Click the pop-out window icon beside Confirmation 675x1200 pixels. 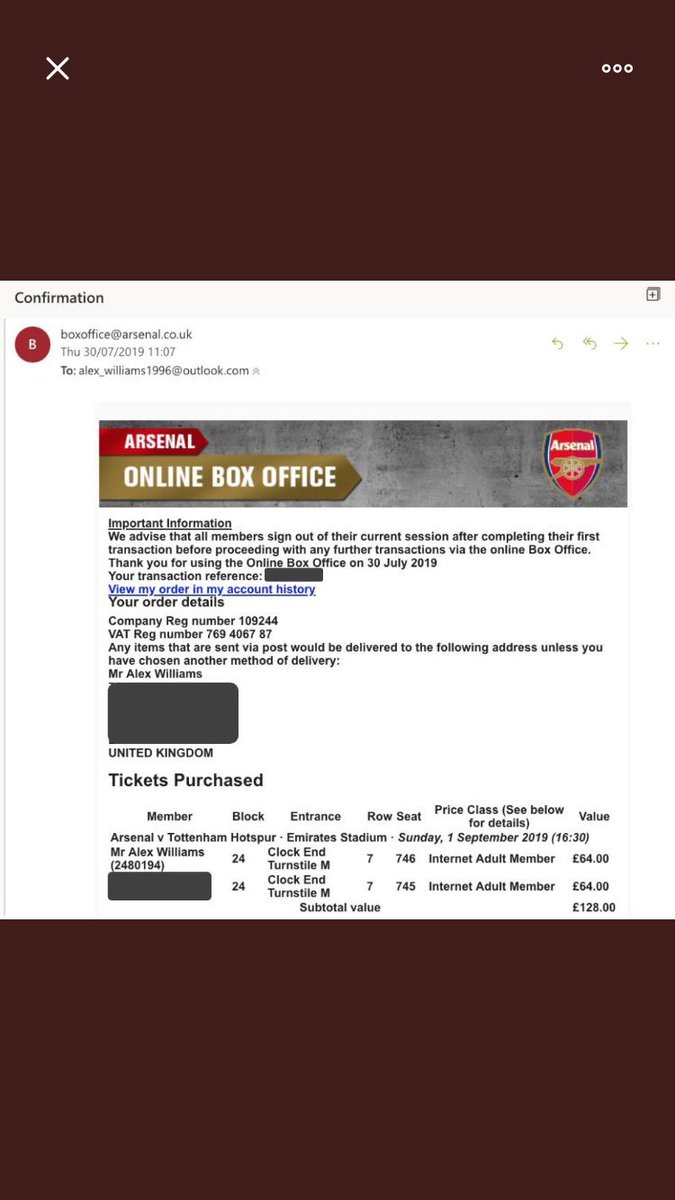point(653,294)
